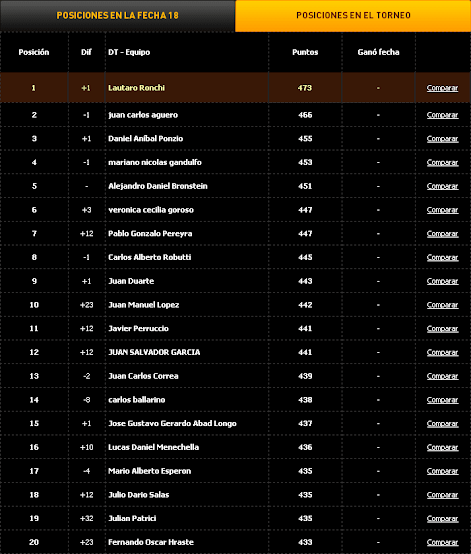
Task: Click the Dif column header
Action: click(x=86, y=52)
